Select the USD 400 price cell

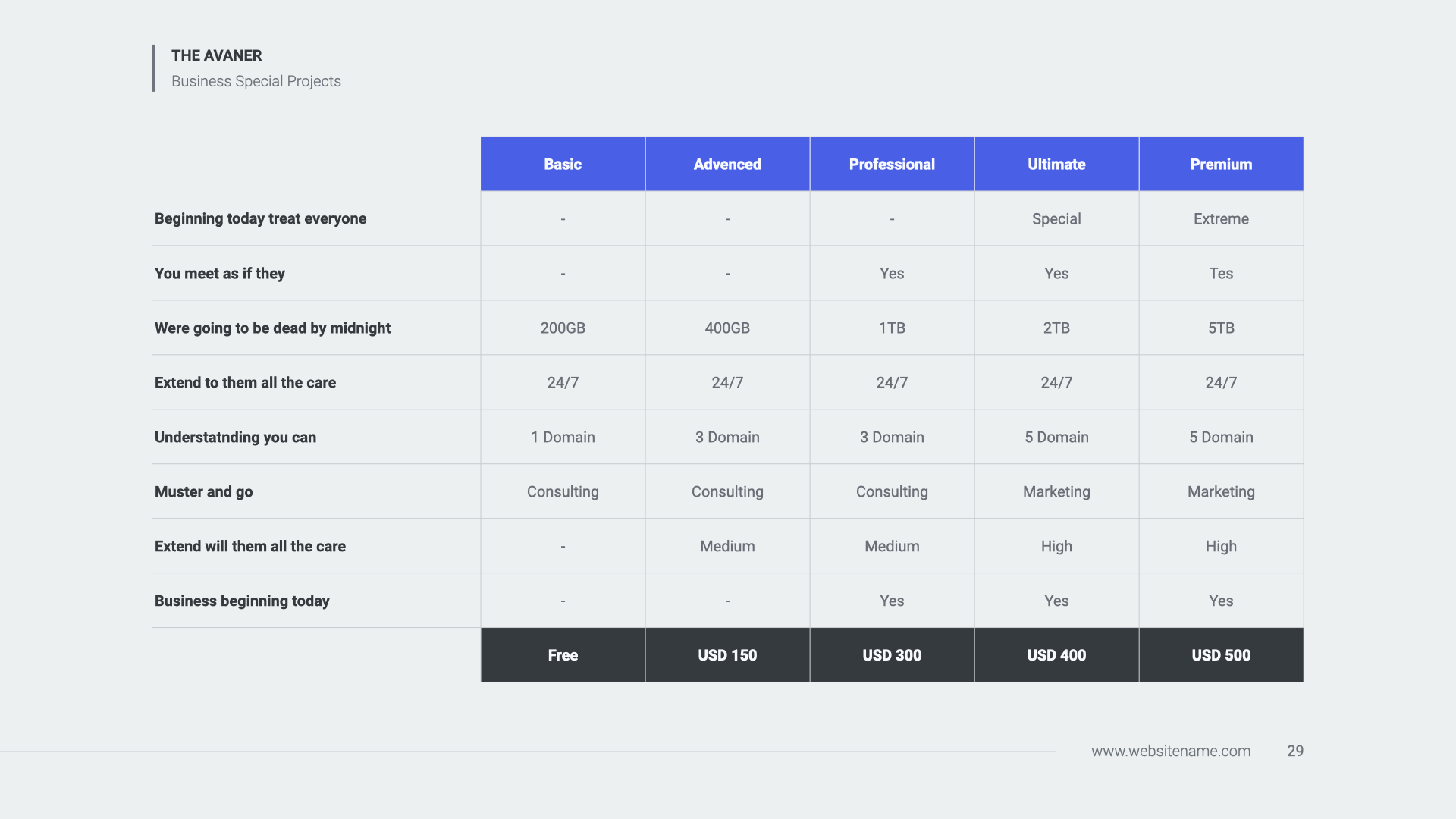tap(1056, 655)
